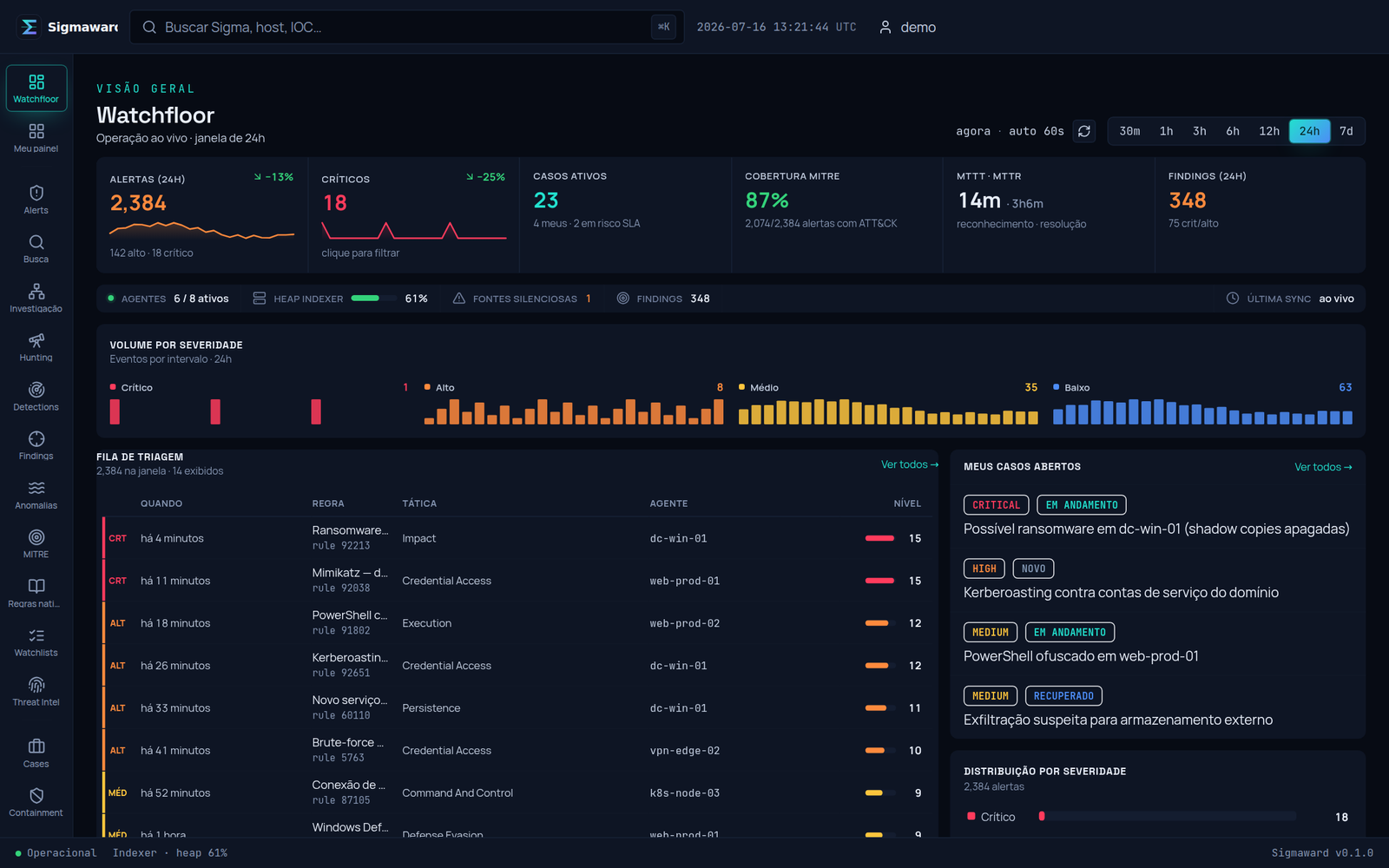Open Ver todos link in Fila de triagem
Image resolution: width=1389 pixels, height=868 pixels.
point(910,464)
